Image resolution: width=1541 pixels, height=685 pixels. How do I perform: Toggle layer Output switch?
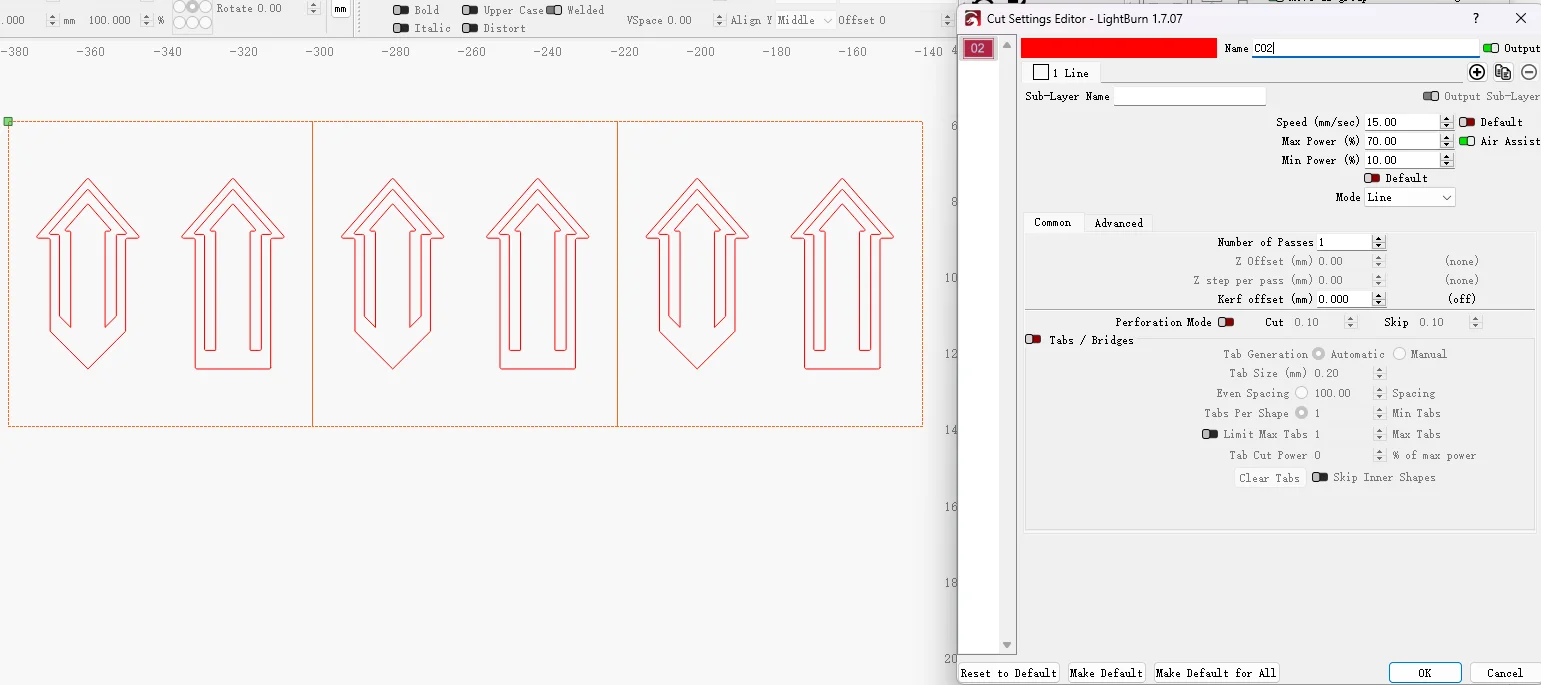(x=1491, y=48)
